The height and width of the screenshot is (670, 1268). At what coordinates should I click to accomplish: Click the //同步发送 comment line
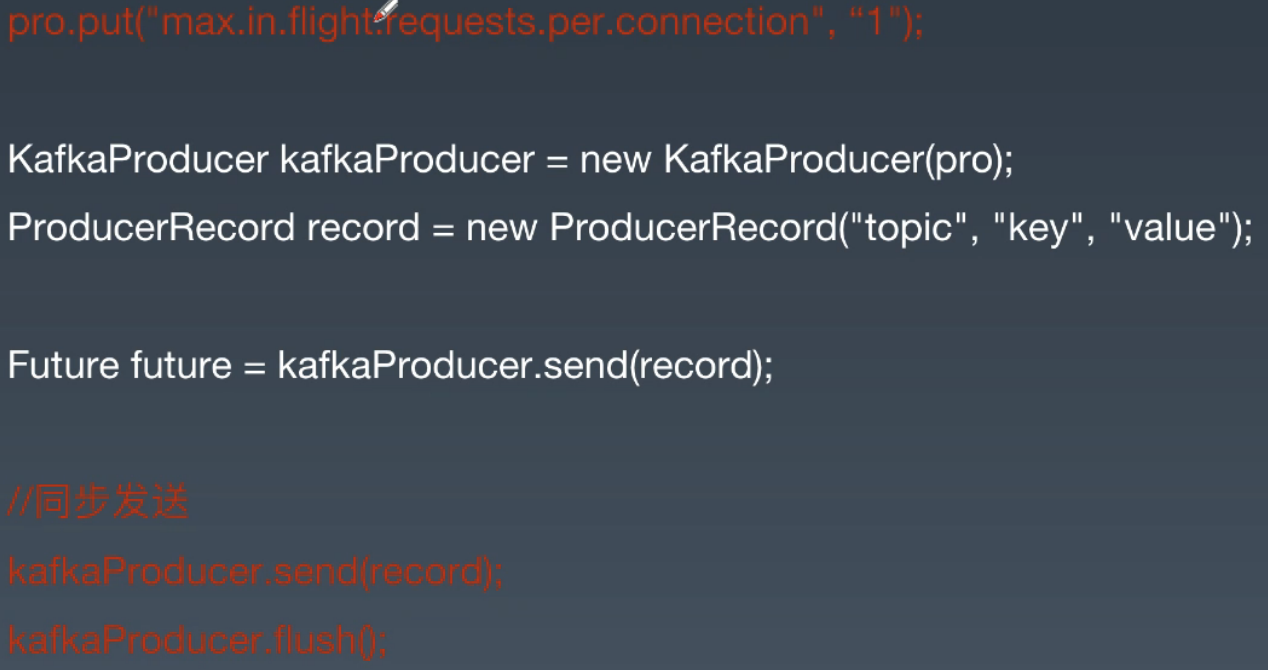click(x=98, y=502)
